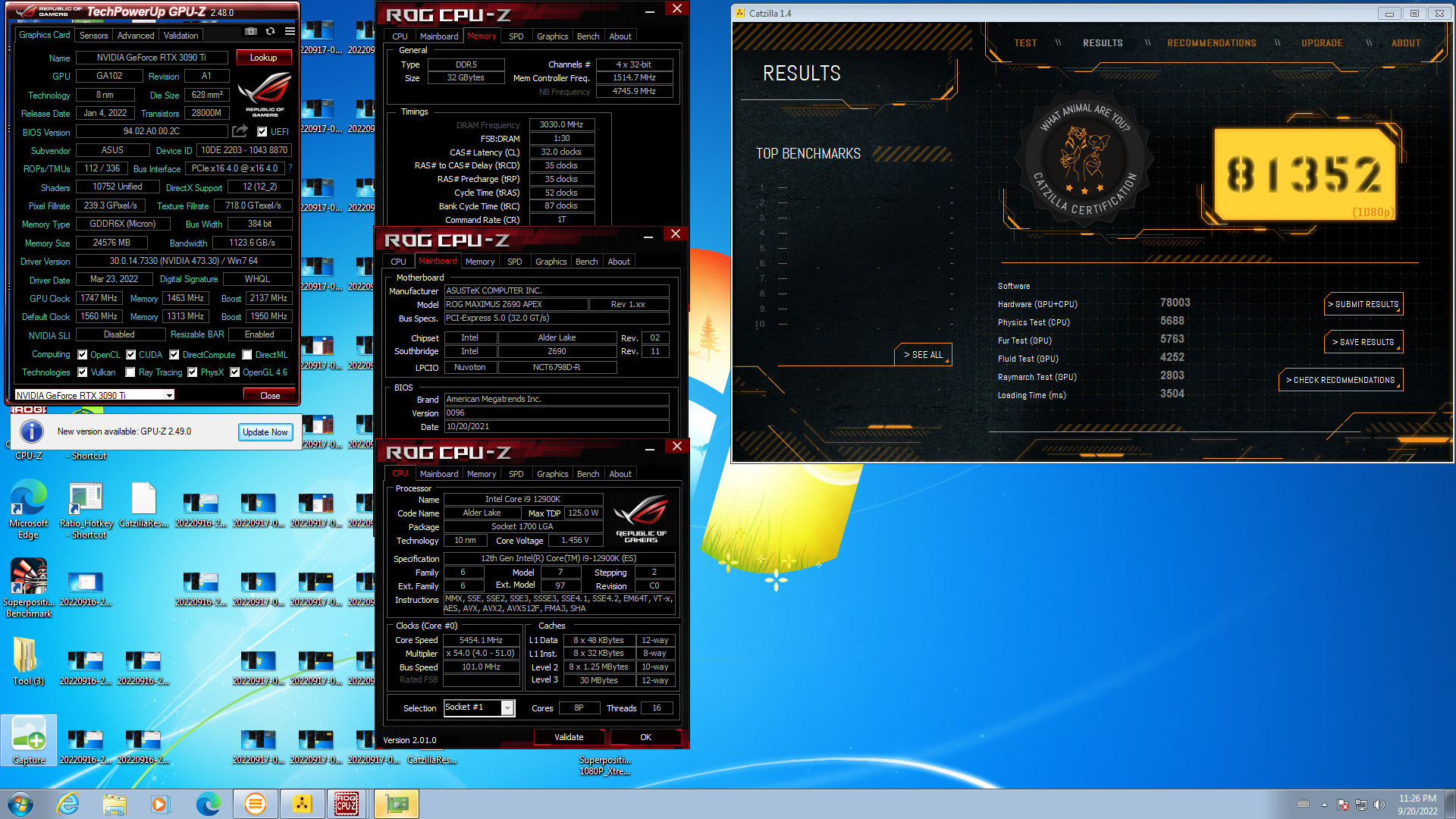This screenshot has width=1456, height=819.
Task: Click ROG CPU-Z taskbar icon
Action: 347,804
